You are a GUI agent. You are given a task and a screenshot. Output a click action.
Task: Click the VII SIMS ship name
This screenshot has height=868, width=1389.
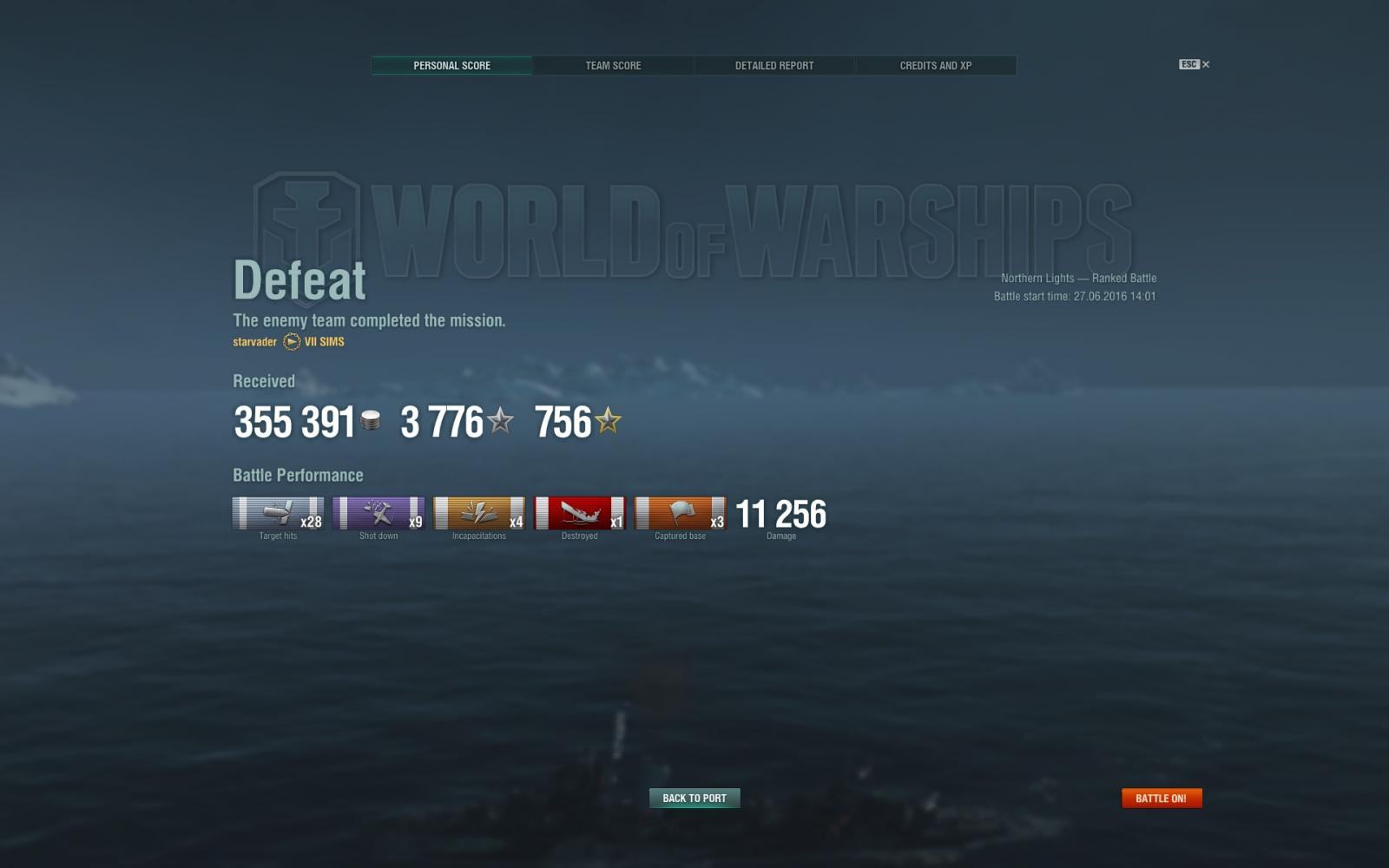click(324, 342)
